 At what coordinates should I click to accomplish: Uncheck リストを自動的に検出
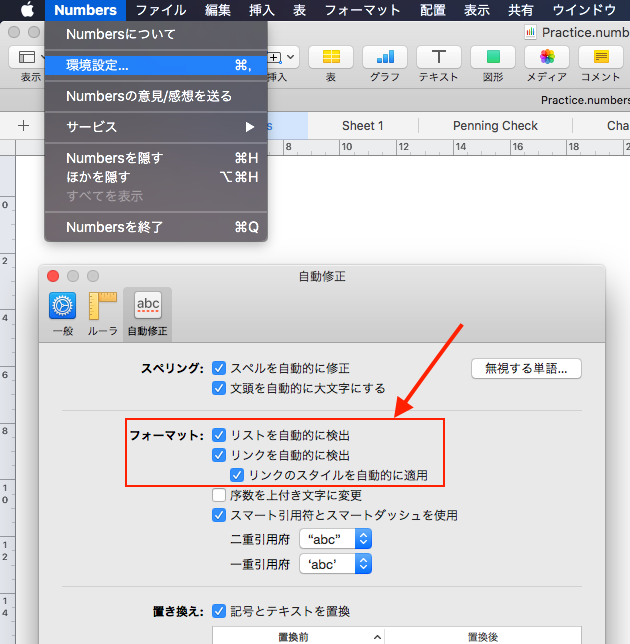pyautogui.click(x=219, y=435)
